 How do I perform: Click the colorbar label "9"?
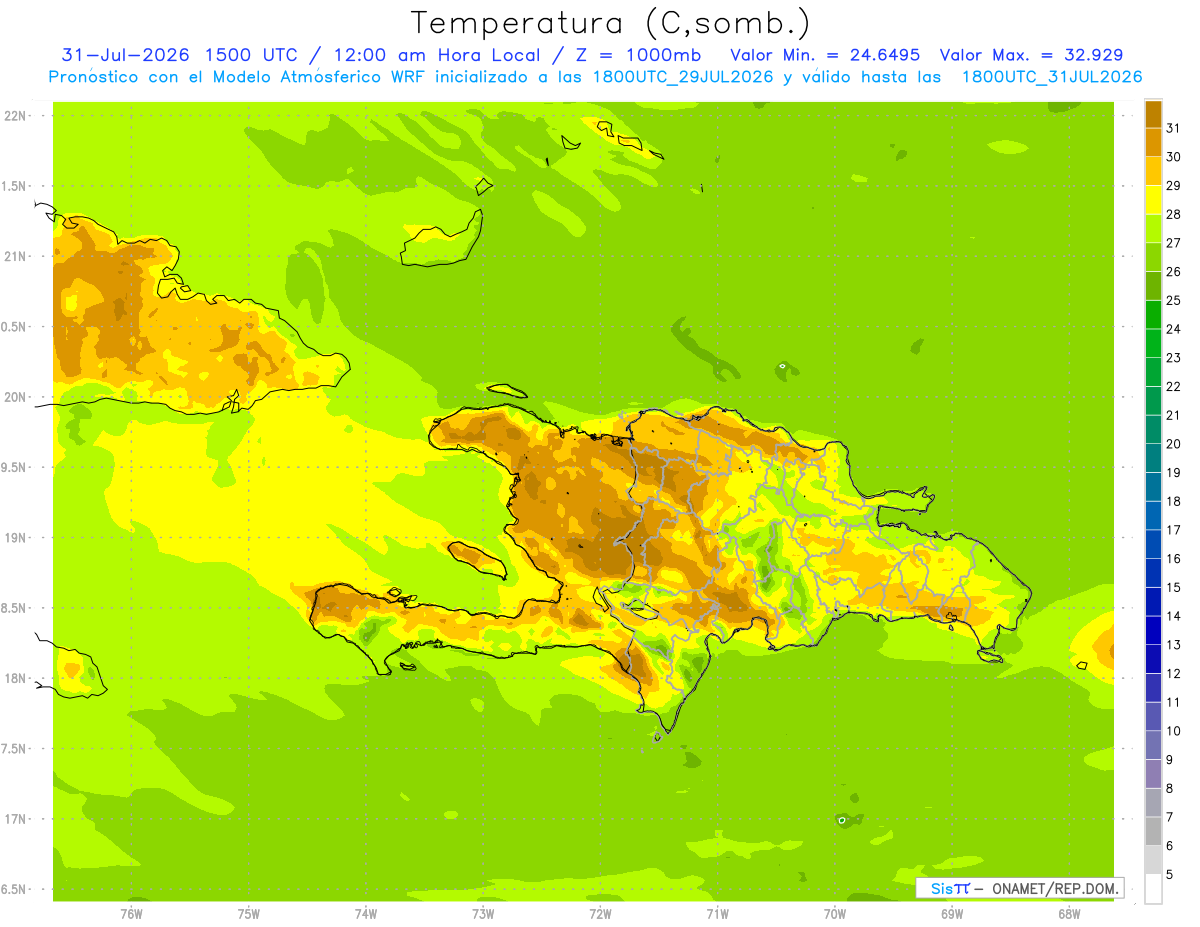click(x=1170, y=760)
